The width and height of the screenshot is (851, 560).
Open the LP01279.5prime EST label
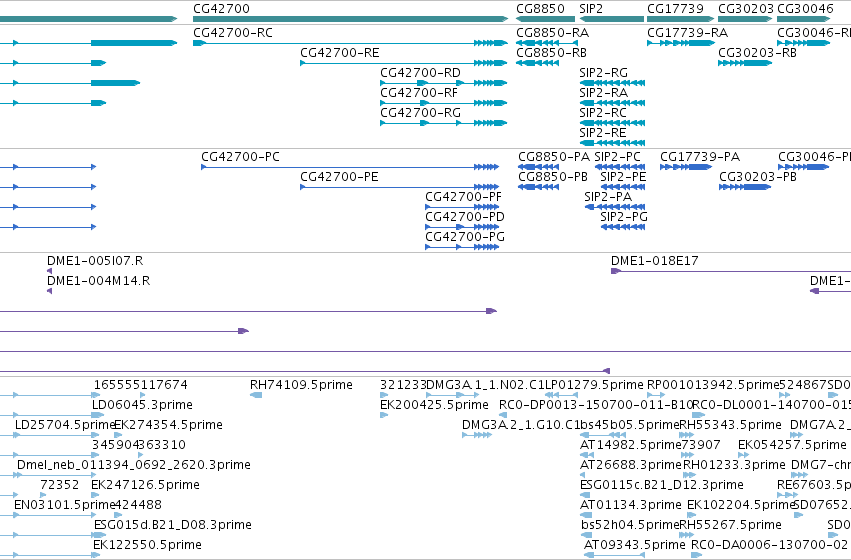[594, 385]
